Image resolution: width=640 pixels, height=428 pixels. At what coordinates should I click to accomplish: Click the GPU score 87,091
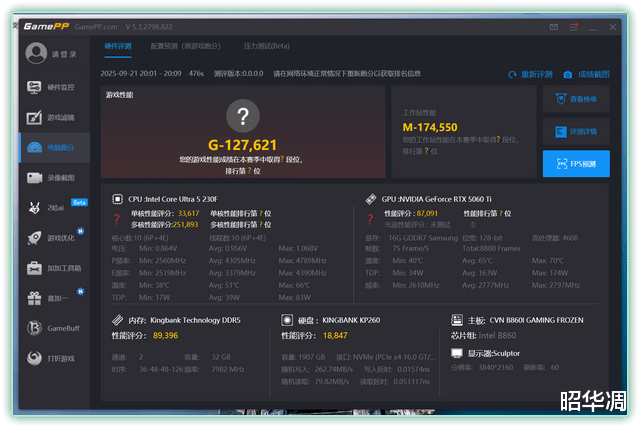tap(427, 213)
